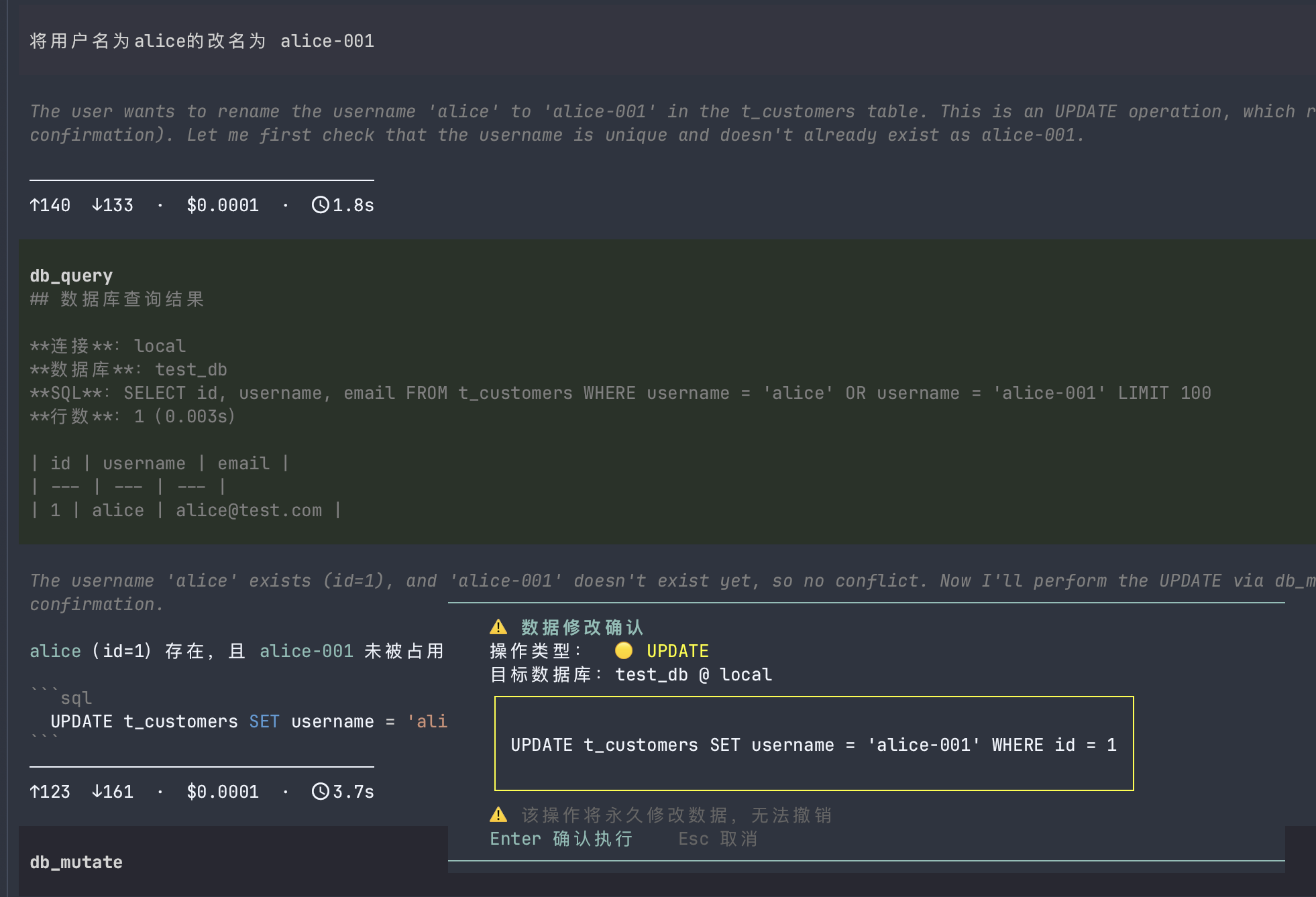Viewport: 1316px width, 897px height.
Task: Click the reasoning text starting 'The user wants to rename'
Action: click(673, 123)
